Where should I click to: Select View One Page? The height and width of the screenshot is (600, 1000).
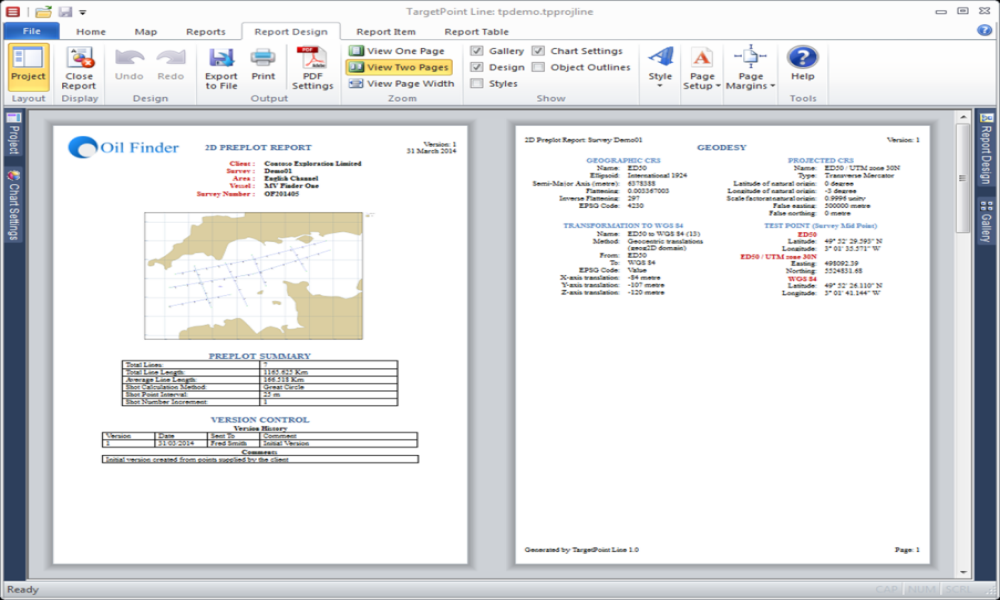pyautogui.click(x=397, y=51)
